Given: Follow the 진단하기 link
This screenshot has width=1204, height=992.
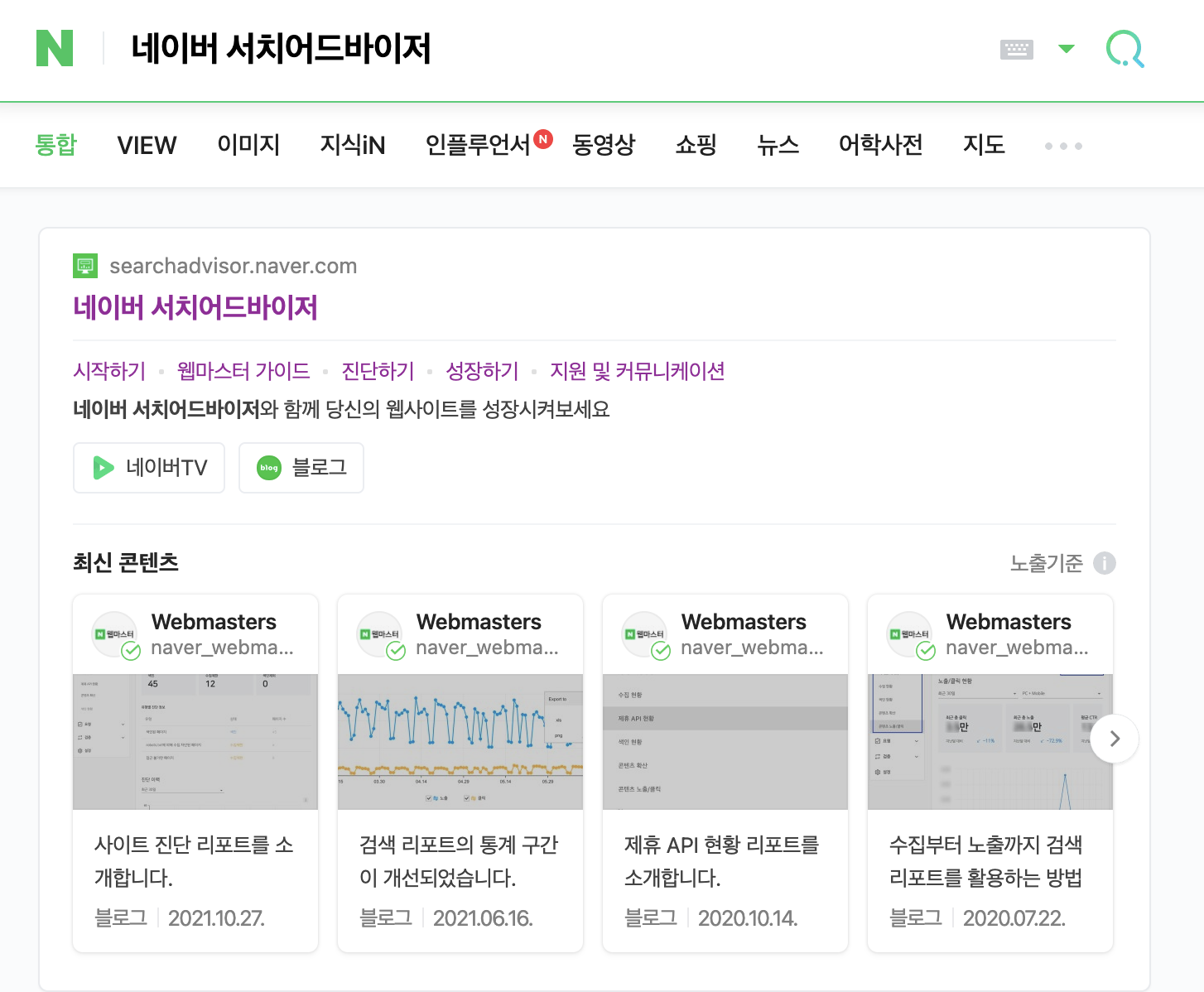Looking at the screenshot, I should [x=378, y=371].
